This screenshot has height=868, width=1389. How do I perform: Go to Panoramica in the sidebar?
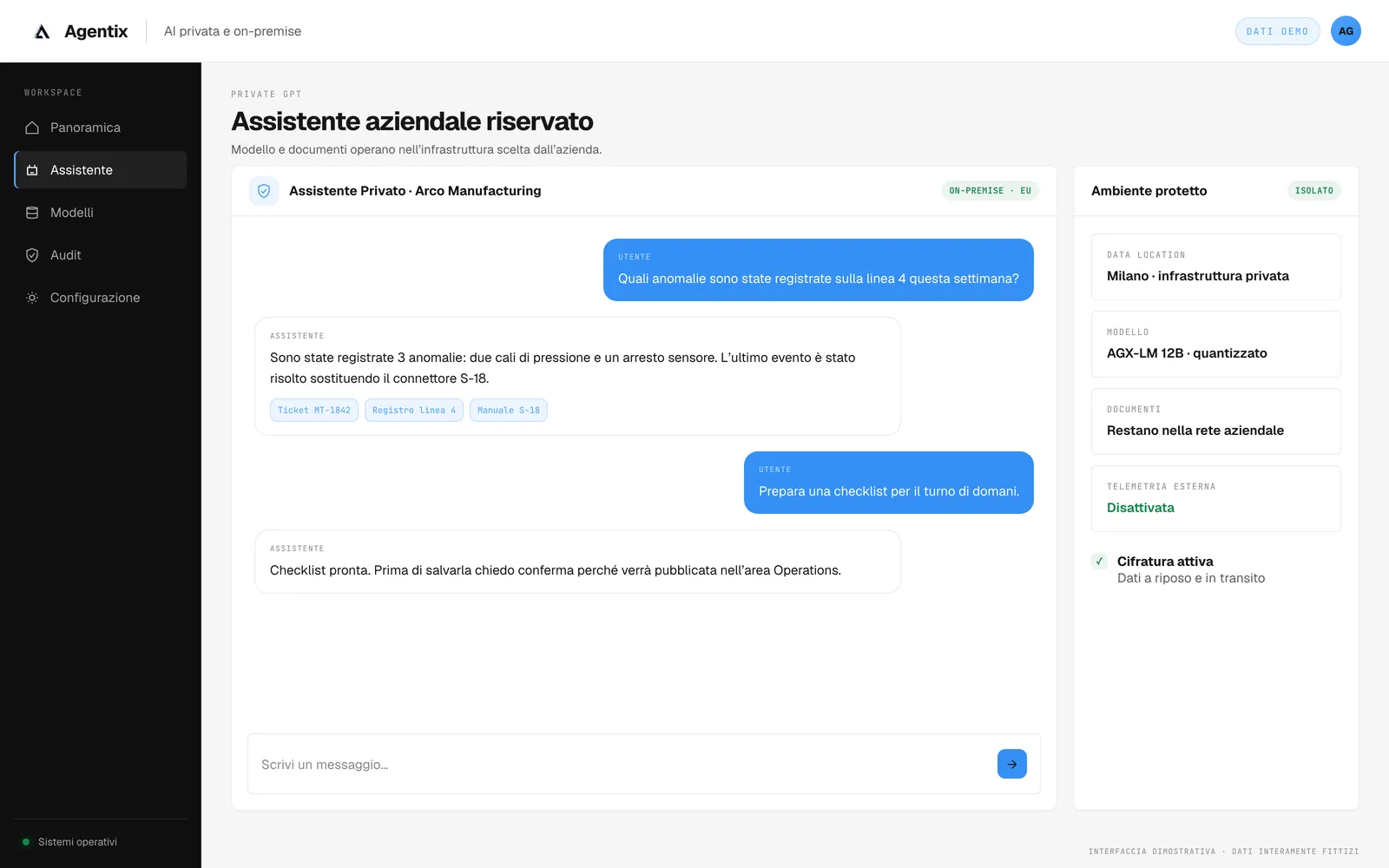(x=101, y=128)
